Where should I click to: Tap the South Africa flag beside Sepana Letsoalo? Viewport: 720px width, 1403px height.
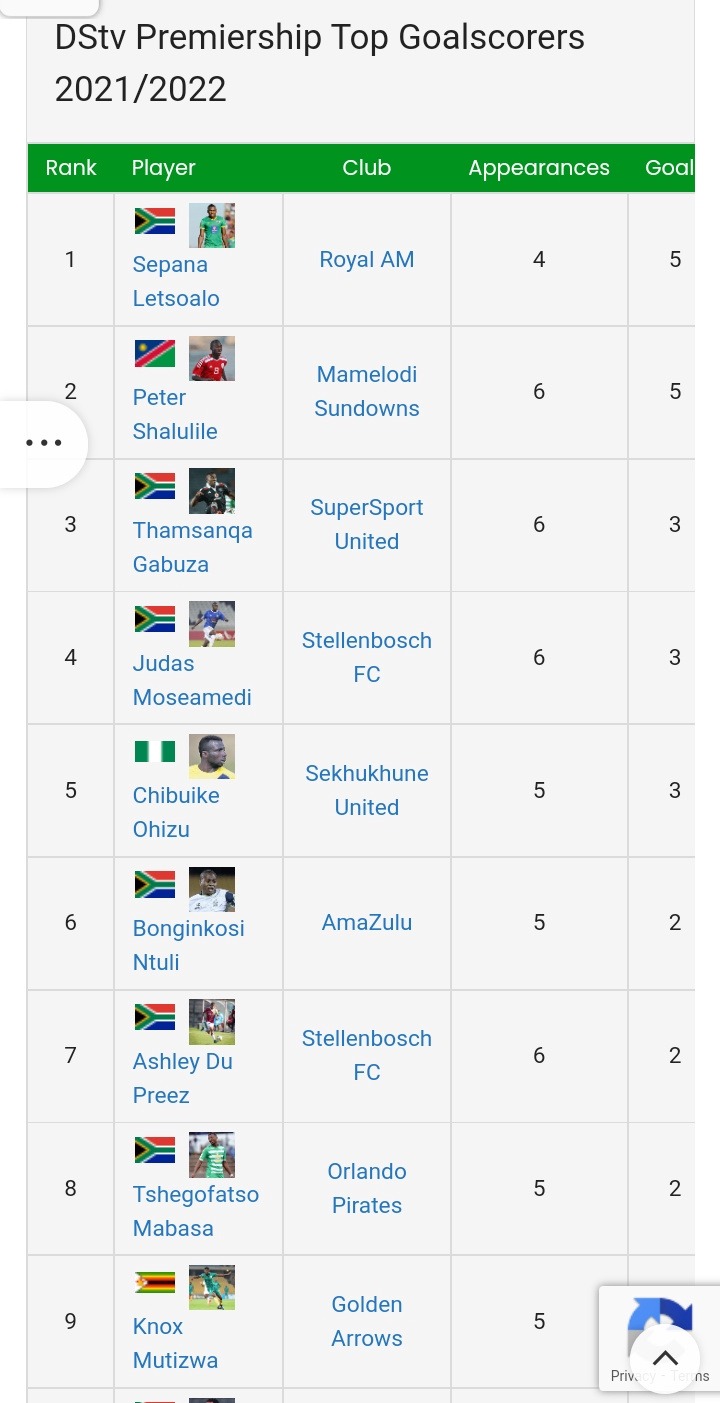click(x=155, y=221)
